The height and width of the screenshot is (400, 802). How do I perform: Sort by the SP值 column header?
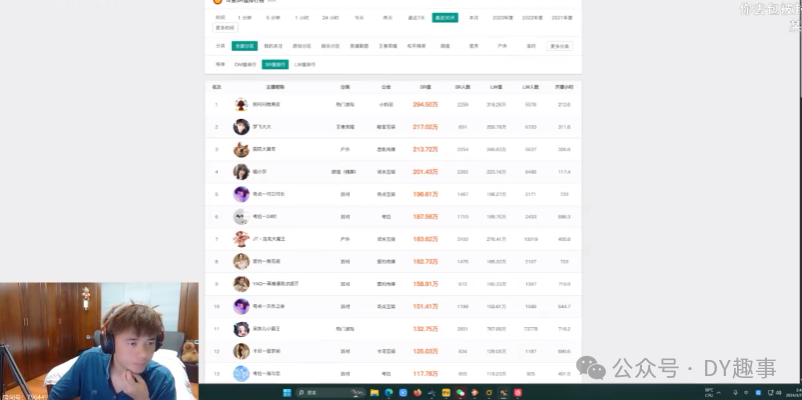(426, 87)
